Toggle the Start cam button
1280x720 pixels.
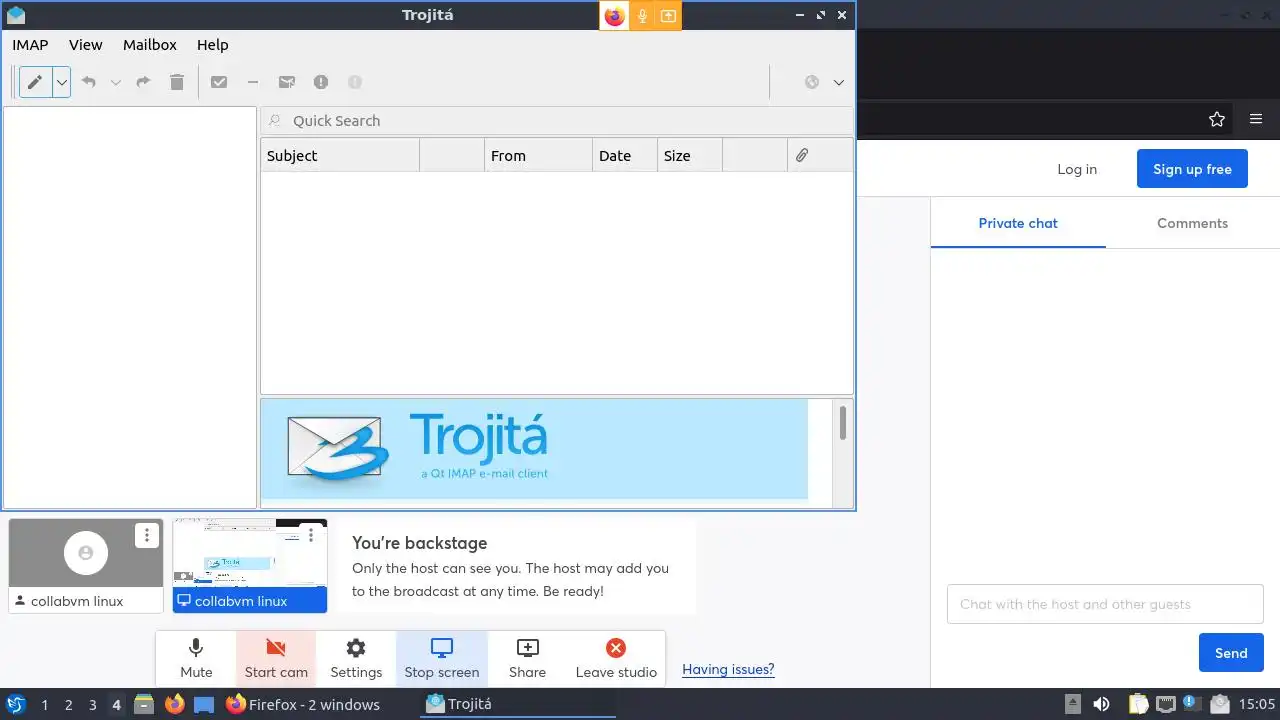tap(276, 658)
